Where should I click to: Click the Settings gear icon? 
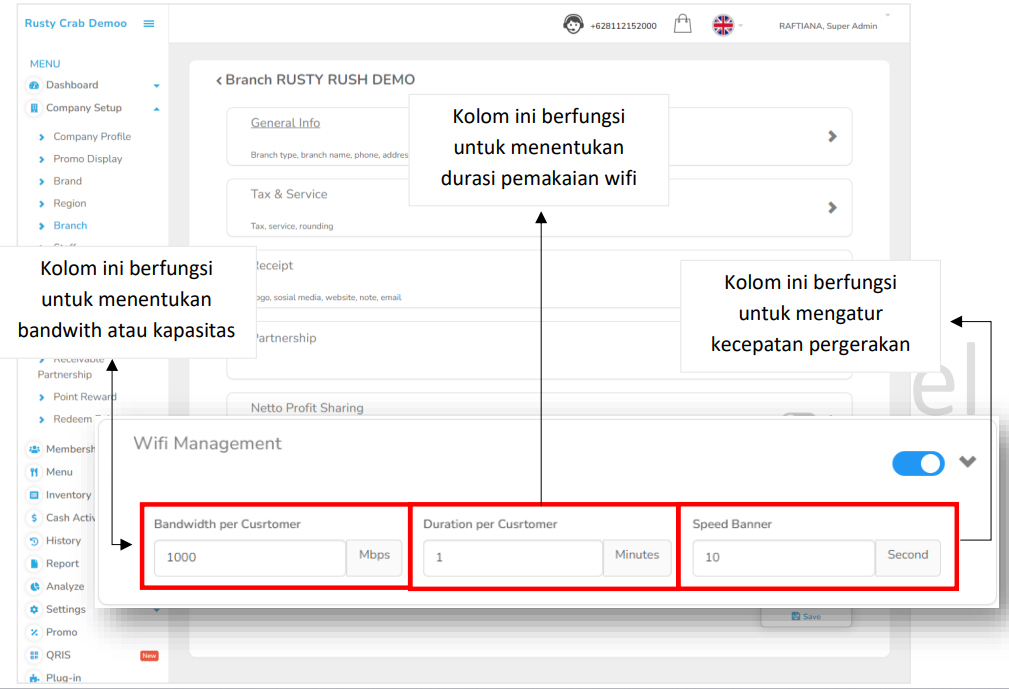35,610
